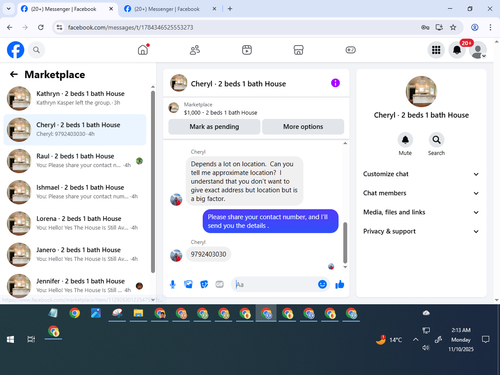Open Janero's 2 beds 1 bath House chat
This screenshot has width=500, height=375.
[x=75, y=255]
